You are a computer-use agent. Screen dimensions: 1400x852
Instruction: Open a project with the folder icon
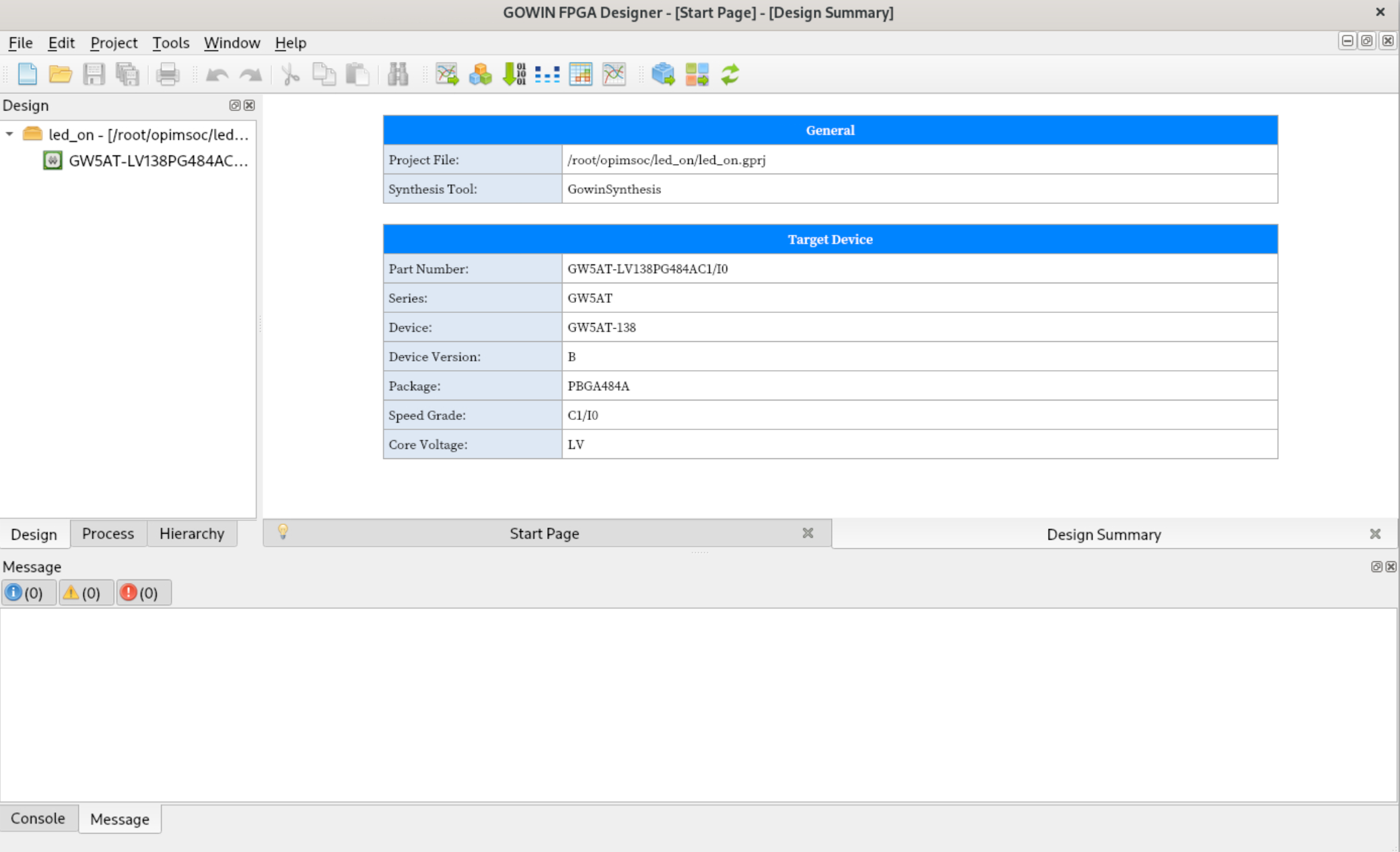coord(61,74)
